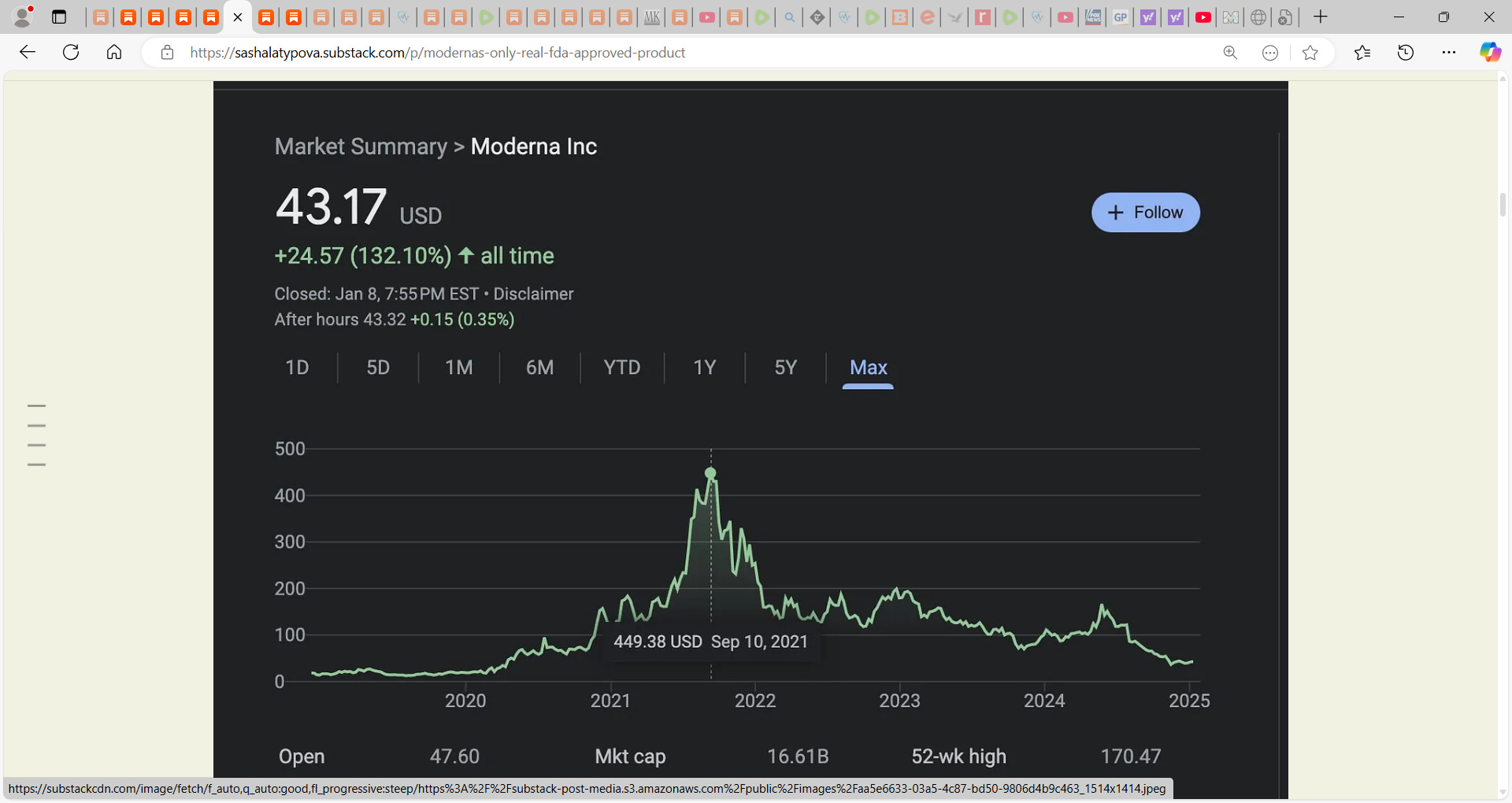Switch to the red 'r' icon tab
This screenshot has height=803, width=1512.
[983, 17]
